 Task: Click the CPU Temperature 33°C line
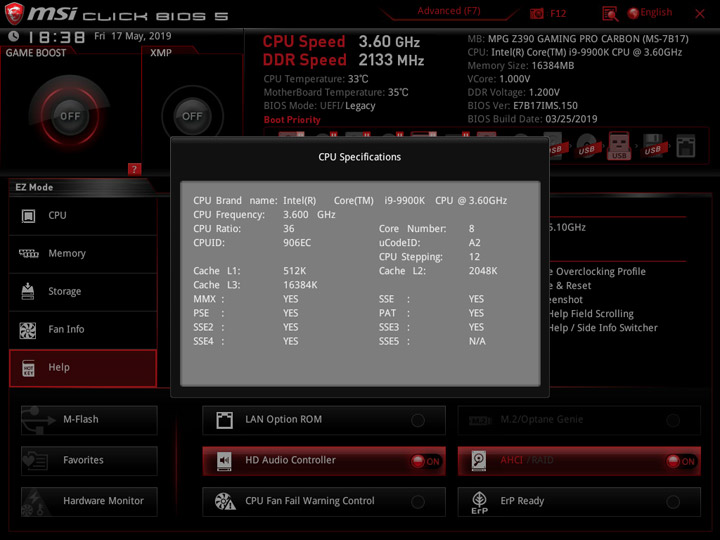click(316, 79)
